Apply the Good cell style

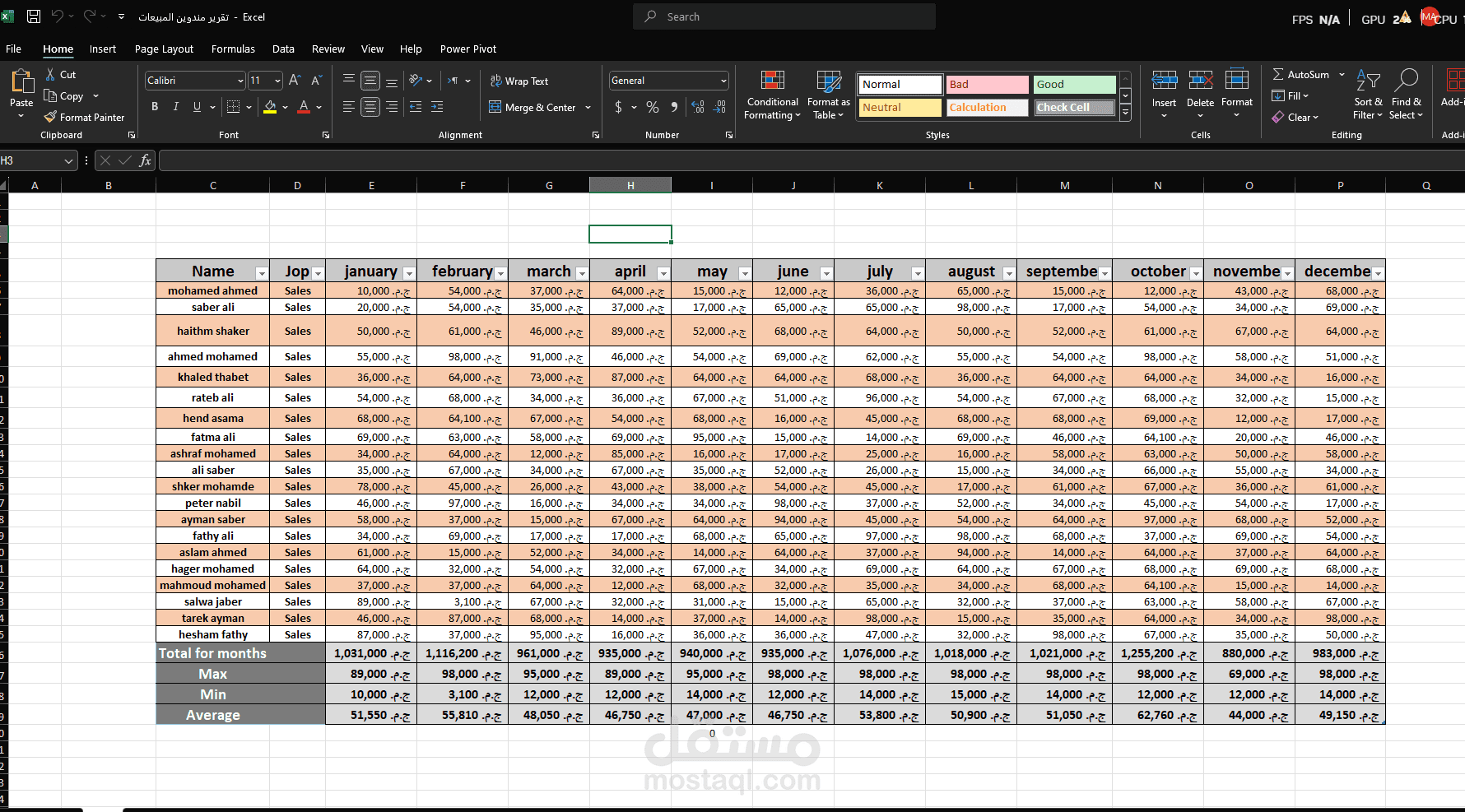(1074, 84)
